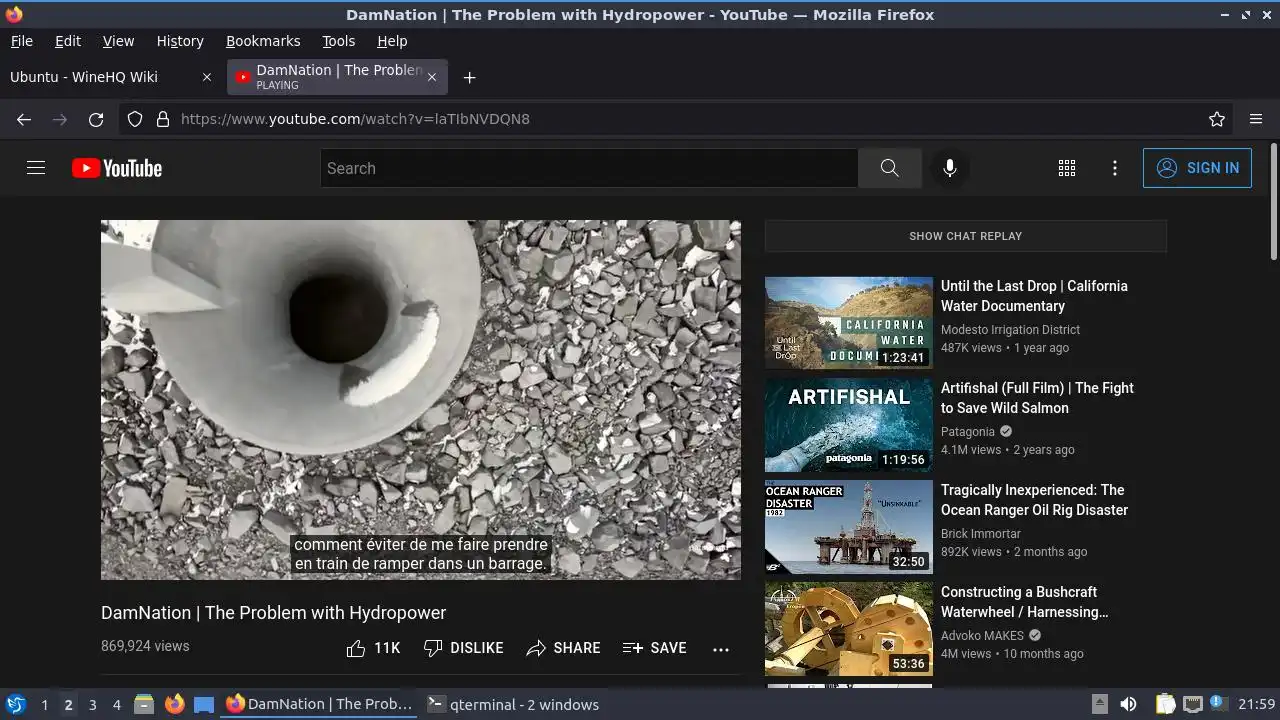This screenshot has width=1280, height=720.
Task: Open 'Tragically Inexperienced' title link
Action: point(1034,500)
